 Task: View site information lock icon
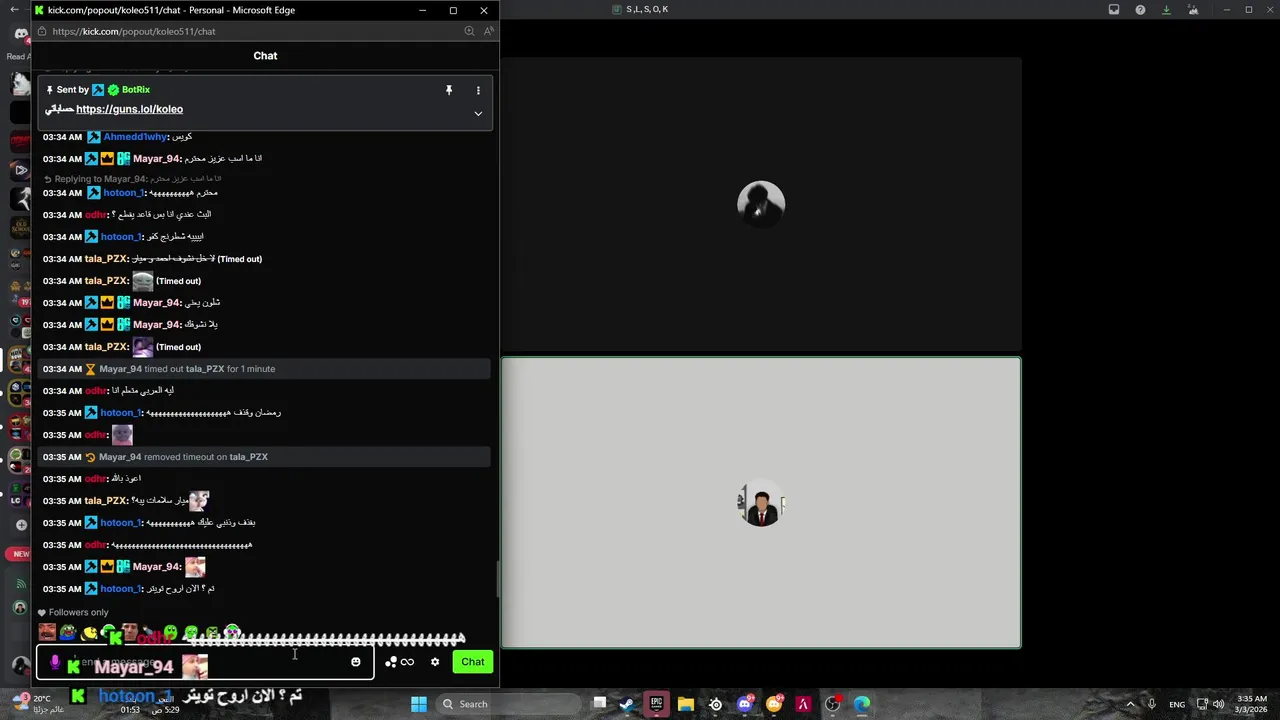(x=41, y=31)
